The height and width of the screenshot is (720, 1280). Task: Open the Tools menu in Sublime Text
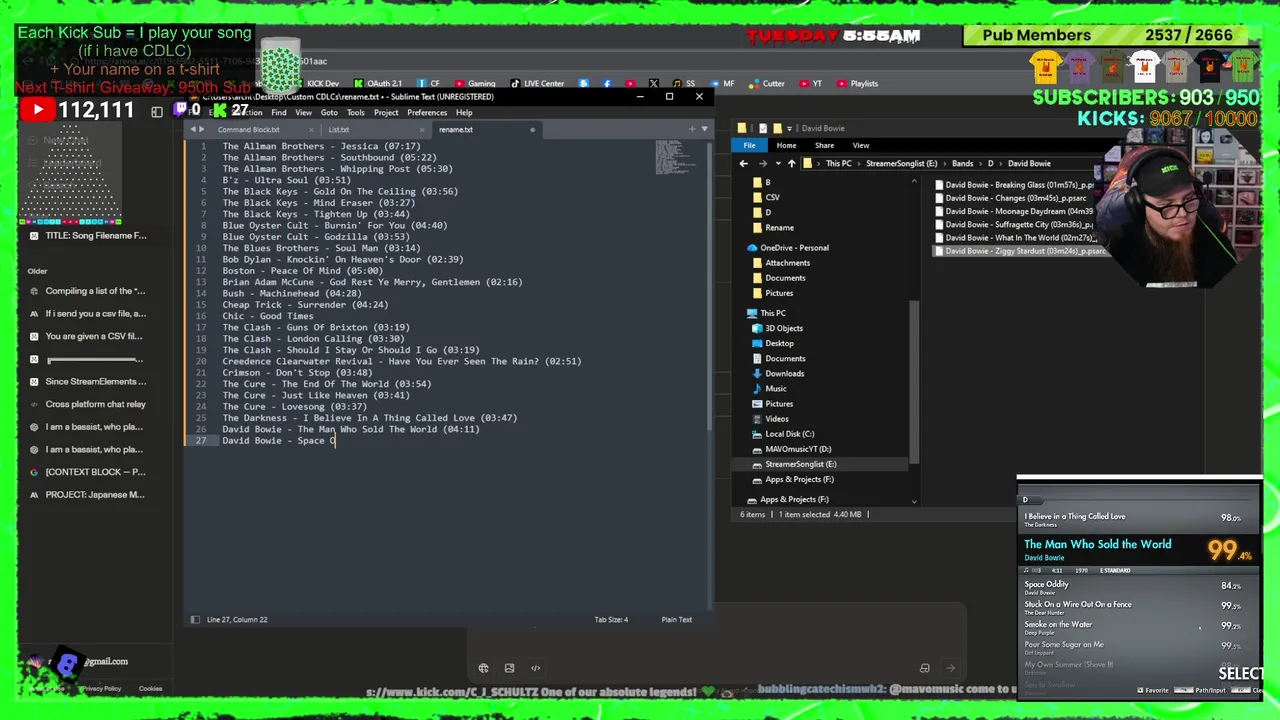[355, 112]
